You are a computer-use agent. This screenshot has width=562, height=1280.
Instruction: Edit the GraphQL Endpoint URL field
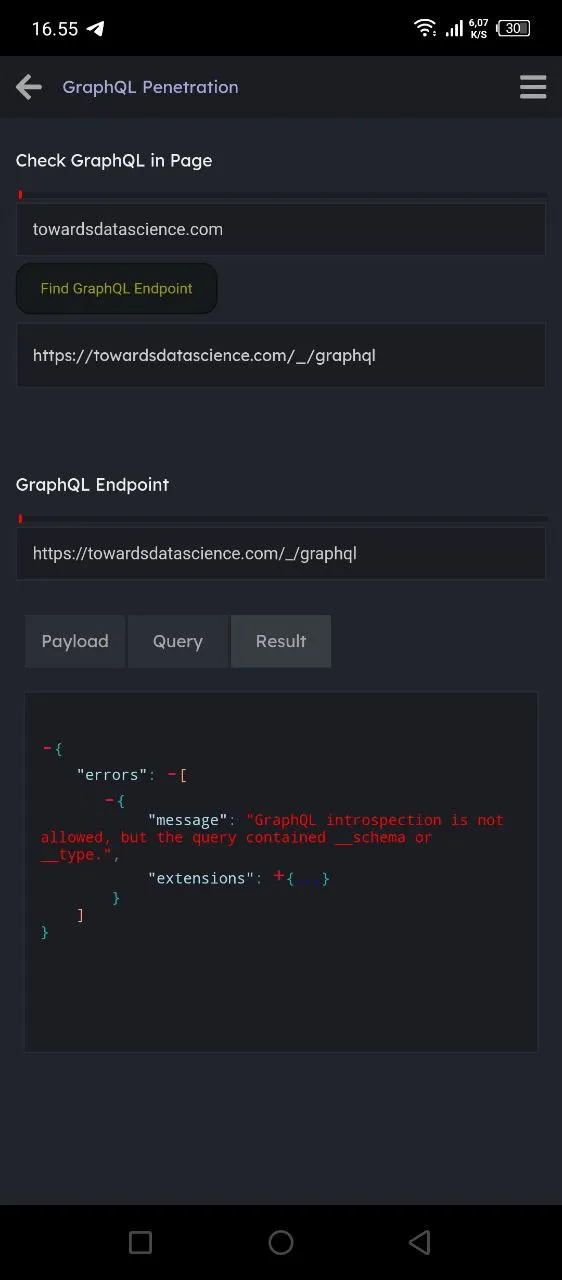(281, 553)
